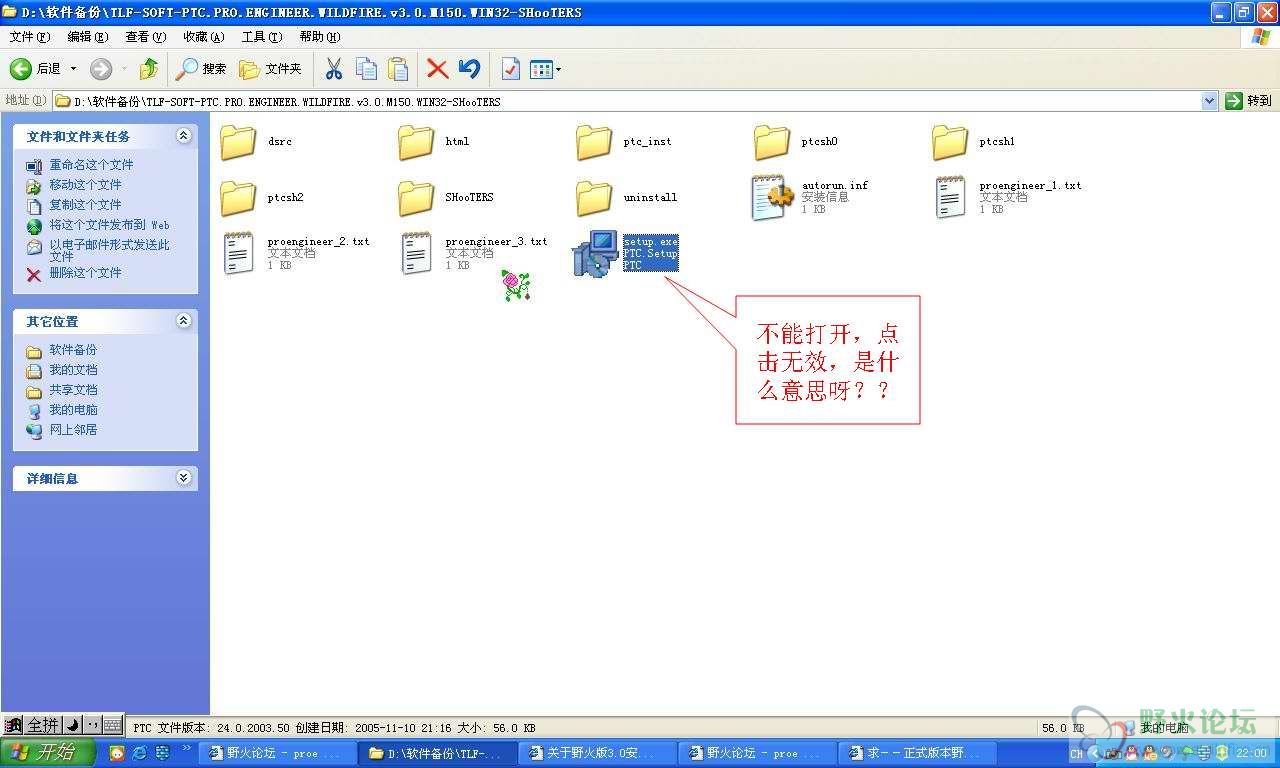Click the 全拼 IME mode indicator
This screenshot has width=1280, height=768.
tap(42, 725)
